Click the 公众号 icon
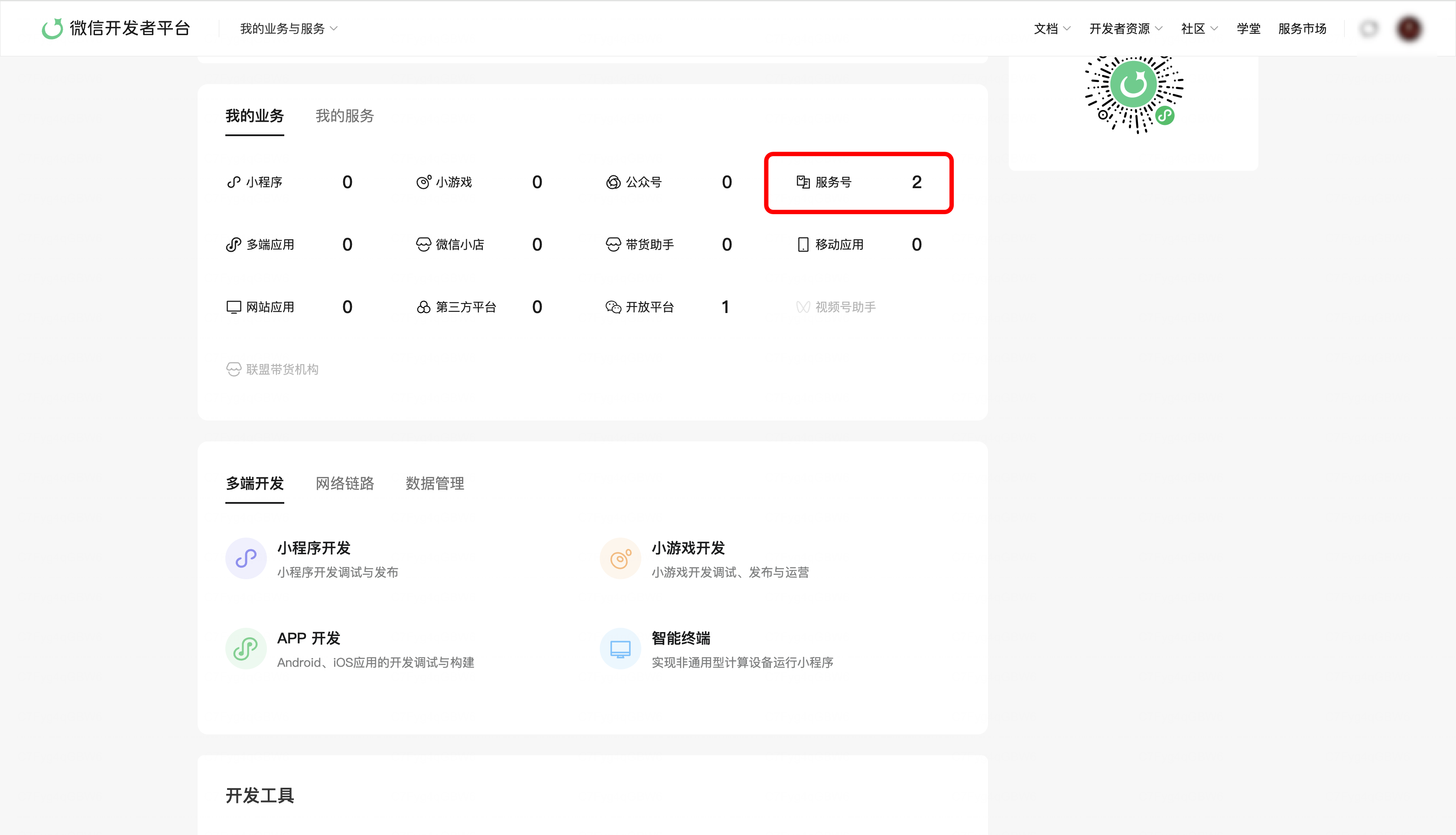Screen dimensions: 1456x835 [613, 183]
